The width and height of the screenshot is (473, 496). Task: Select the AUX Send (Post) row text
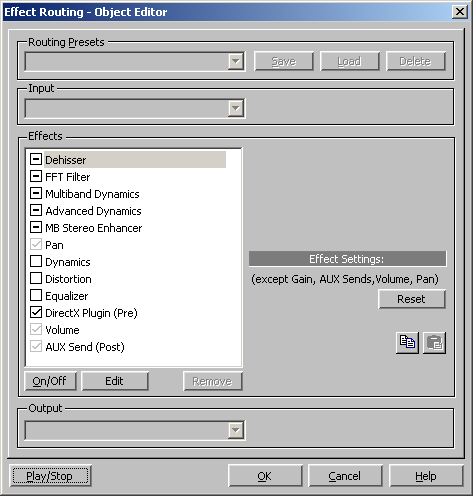(x=85, y=347)
